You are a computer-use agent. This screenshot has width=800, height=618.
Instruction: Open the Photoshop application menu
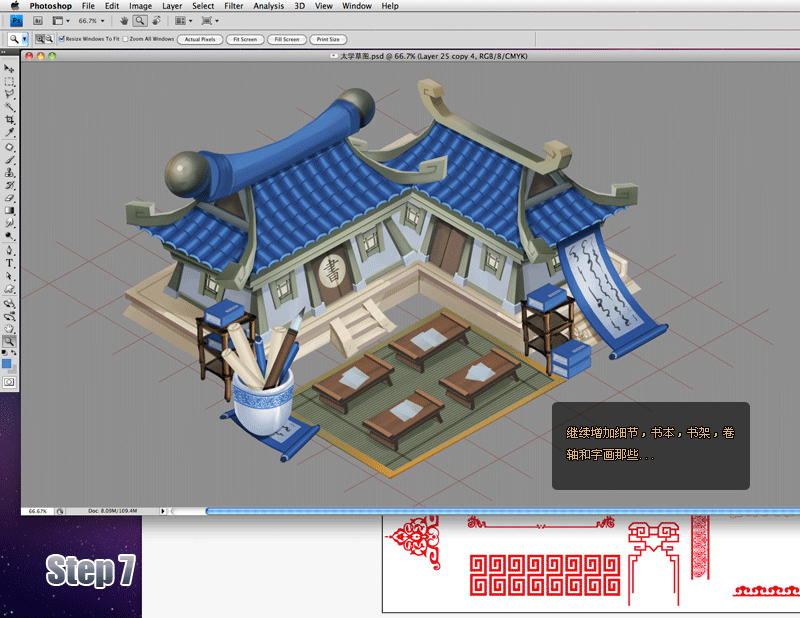pos(51,6)
